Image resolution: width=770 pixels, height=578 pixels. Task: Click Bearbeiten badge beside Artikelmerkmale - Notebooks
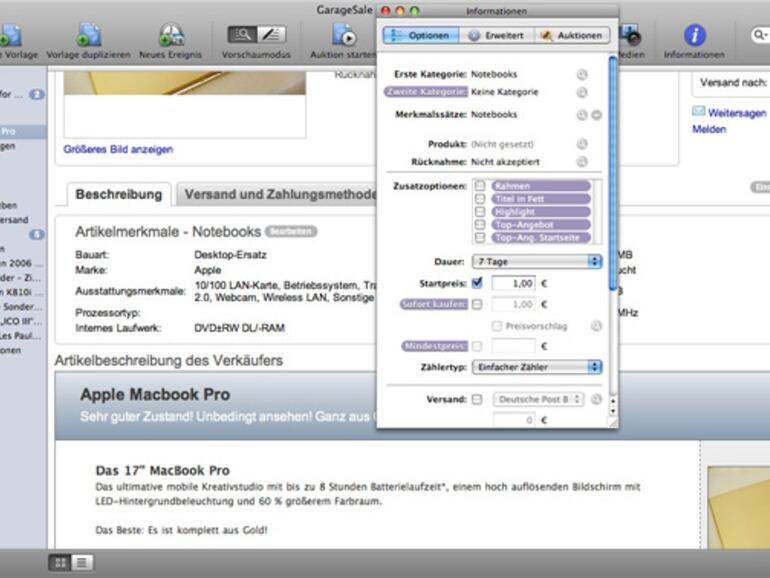pos(291,231)
